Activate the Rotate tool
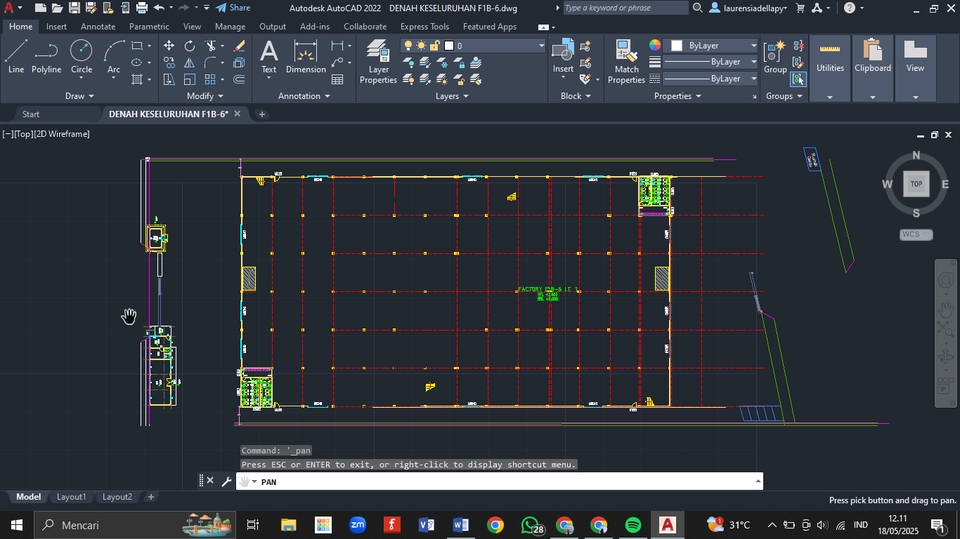Screen dimensions: 960x539 click(190, 46)
